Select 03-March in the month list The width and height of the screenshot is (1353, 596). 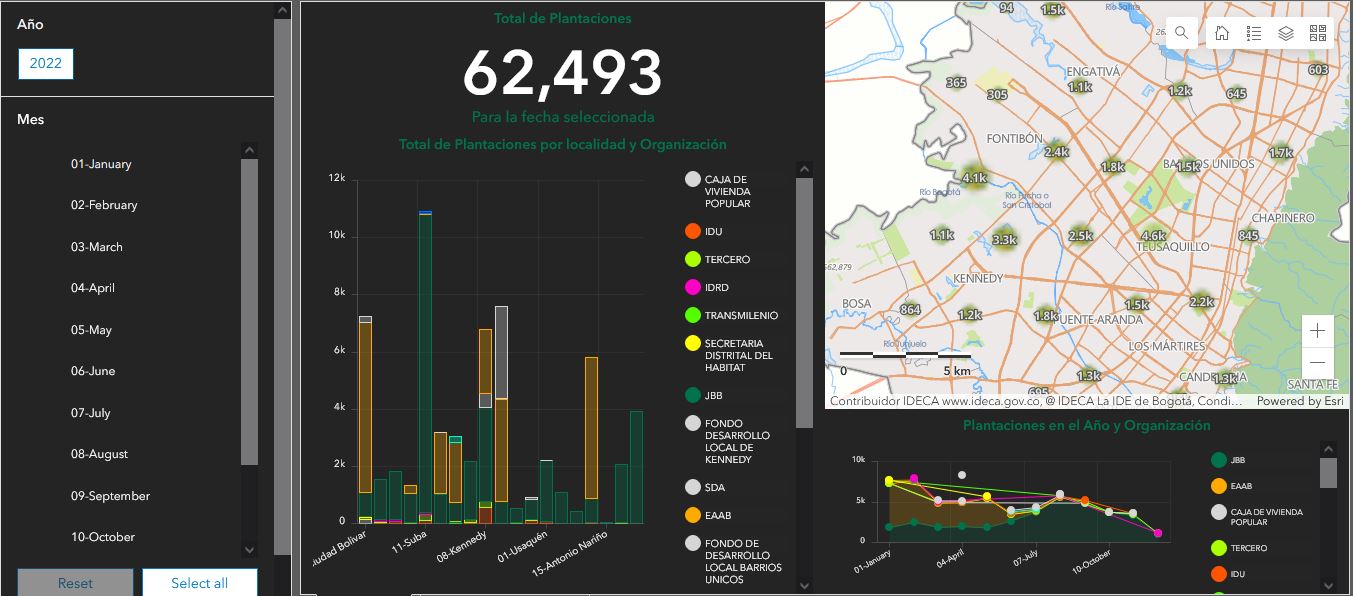[97, 247]
